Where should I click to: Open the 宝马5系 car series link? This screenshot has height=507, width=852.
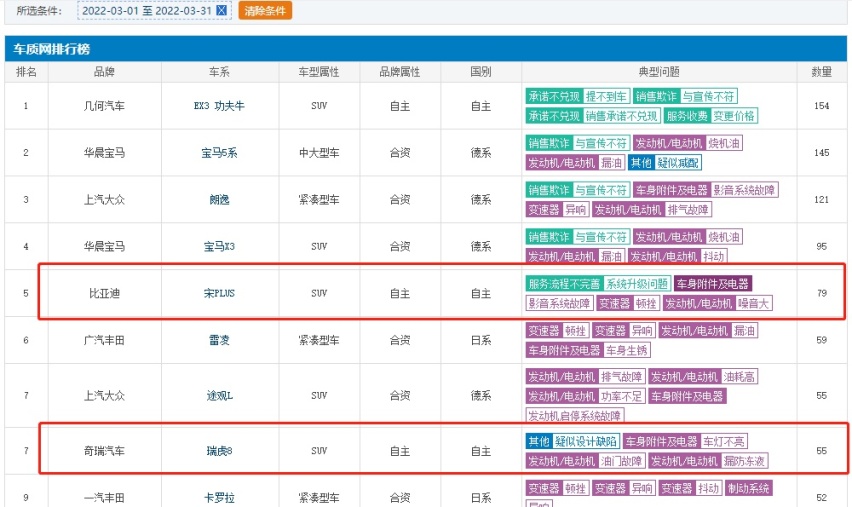pyautogui.click(x=219, y=153)
